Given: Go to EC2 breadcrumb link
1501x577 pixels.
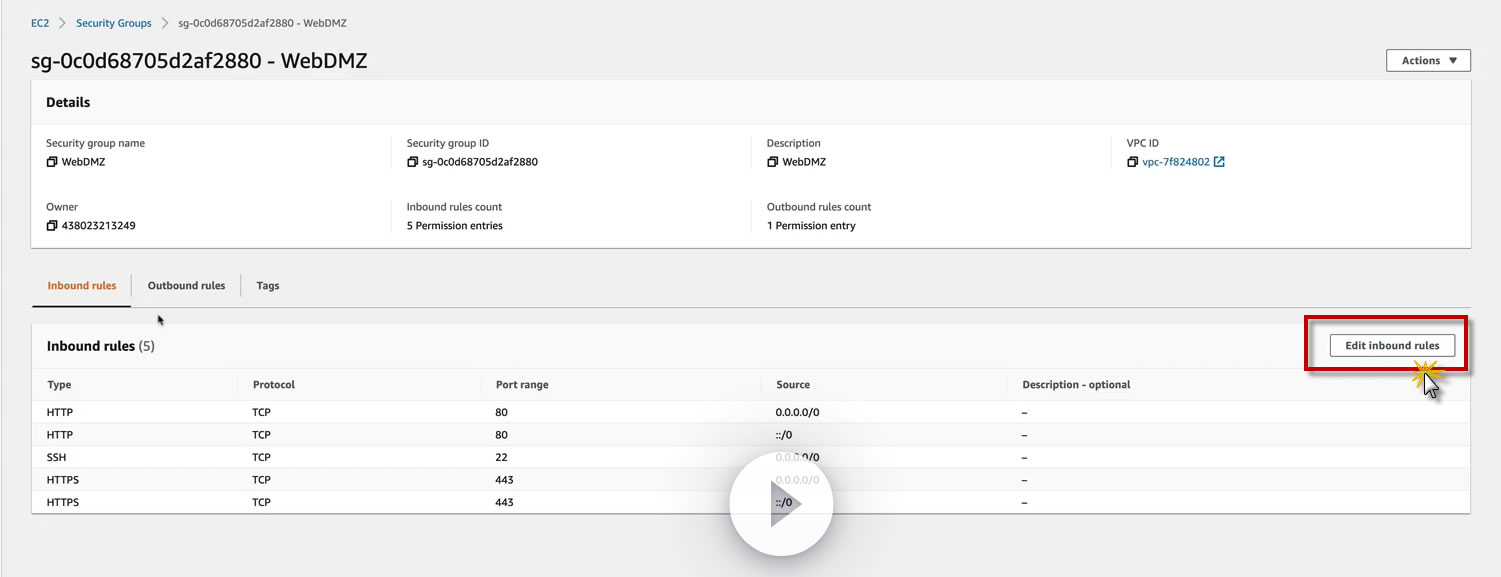Looking at the screenshot, I should tap(40, 23).
